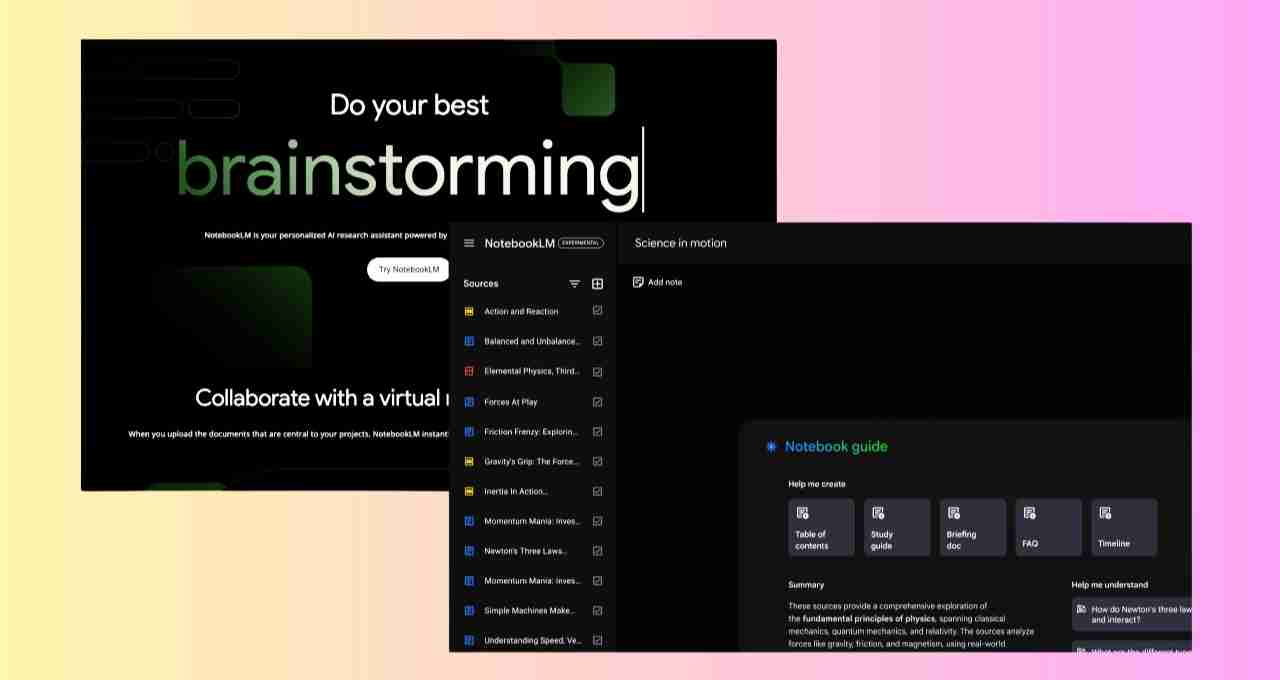Uncheck the Gravity's Grip source
Screen dimensions: 1280x680
597,461
